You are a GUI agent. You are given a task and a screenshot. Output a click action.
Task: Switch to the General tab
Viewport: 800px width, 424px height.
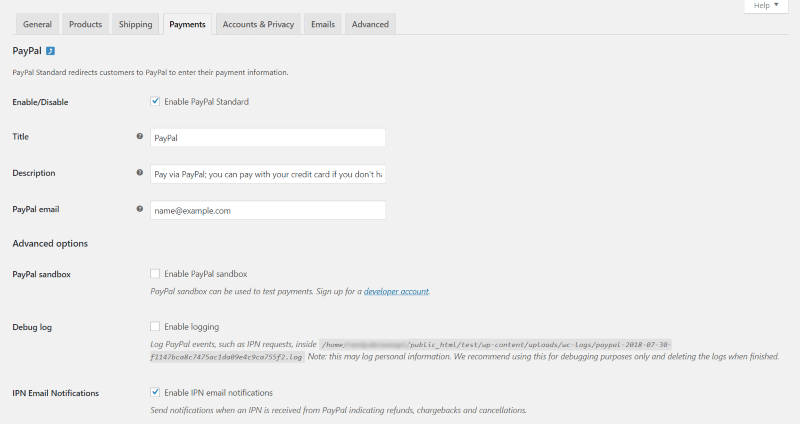[37, 24]
